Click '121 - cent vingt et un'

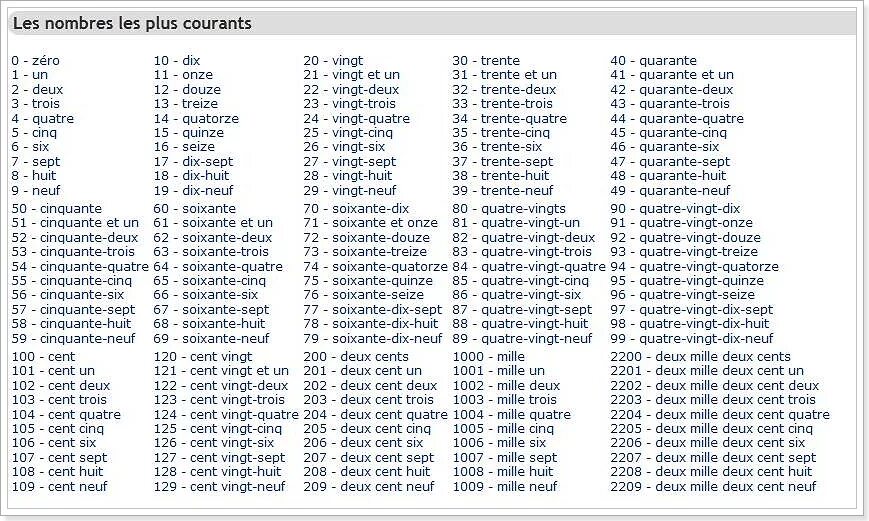pos(221,371)
